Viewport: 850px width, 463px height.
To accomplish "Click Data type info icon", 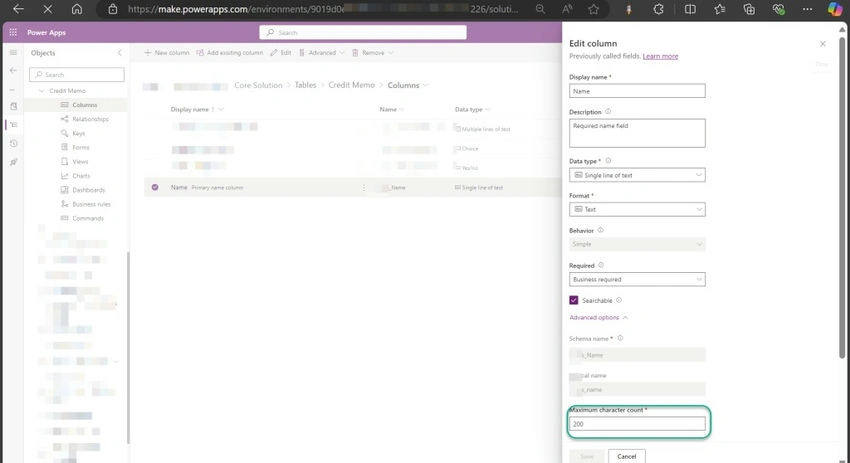I will click(608, 160).
